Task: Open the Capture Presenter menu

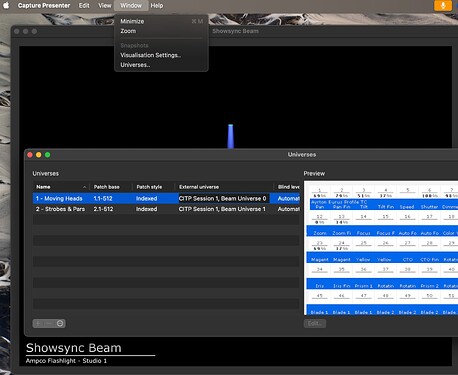Action: 44,5
